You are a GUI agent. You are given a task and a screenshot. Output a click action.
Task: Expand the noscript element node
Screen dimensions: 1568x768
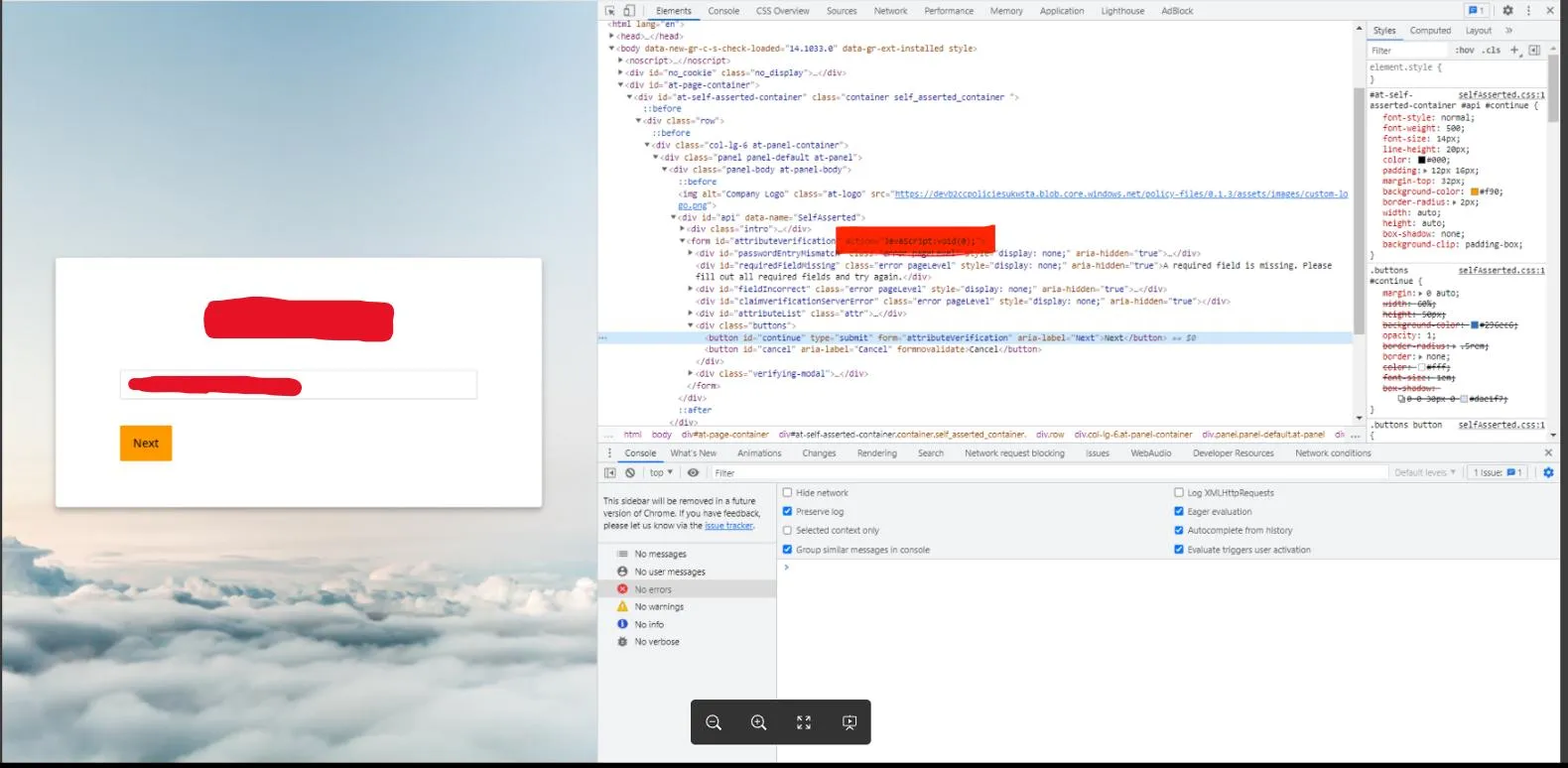tap(620, 61)
